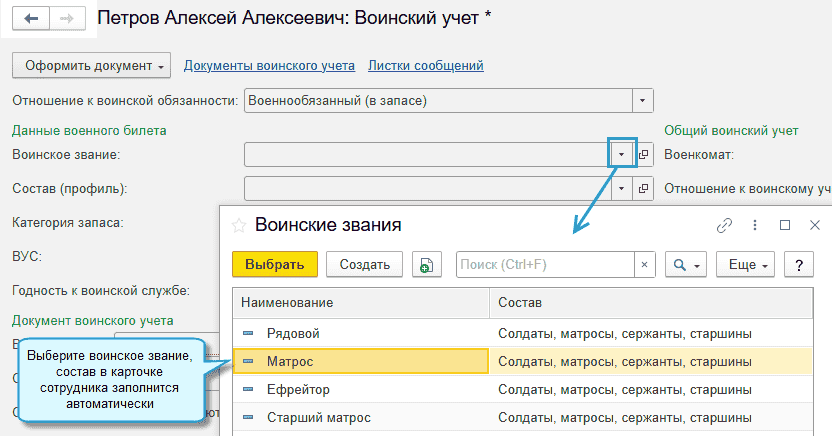This screenshot has height=436, width=832.
Task: Click the link icon in Воинские звания header
Action: click(725, 226)
